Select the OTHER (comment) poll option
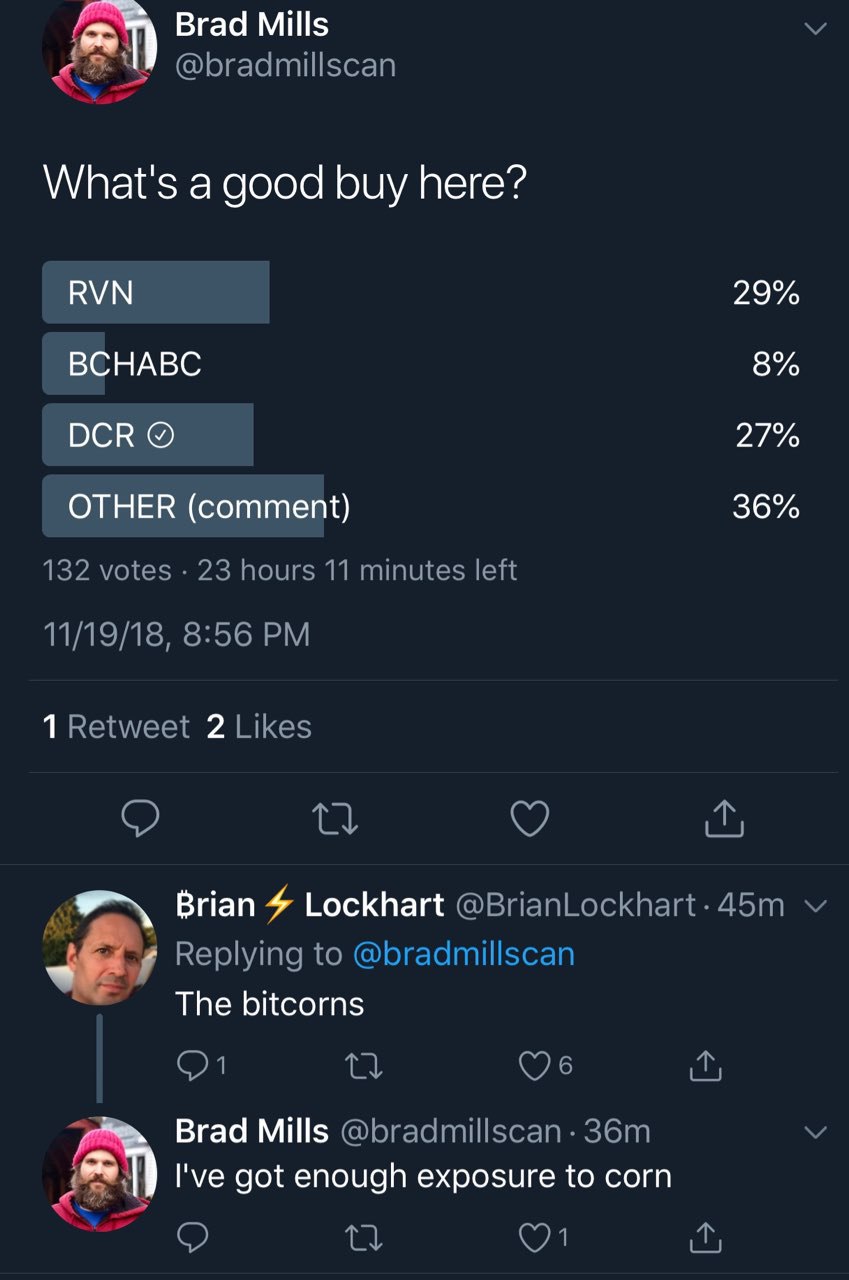 tap(421, 506)
